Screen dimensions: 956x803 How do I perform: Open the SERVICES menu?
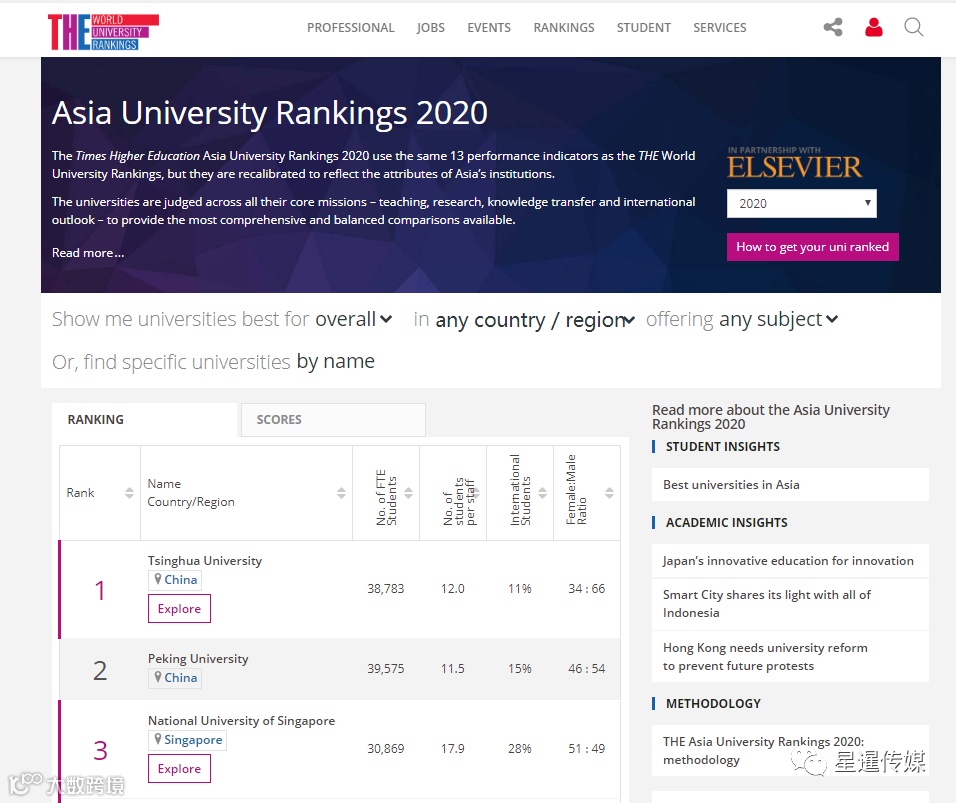click(x=719, y=27)
